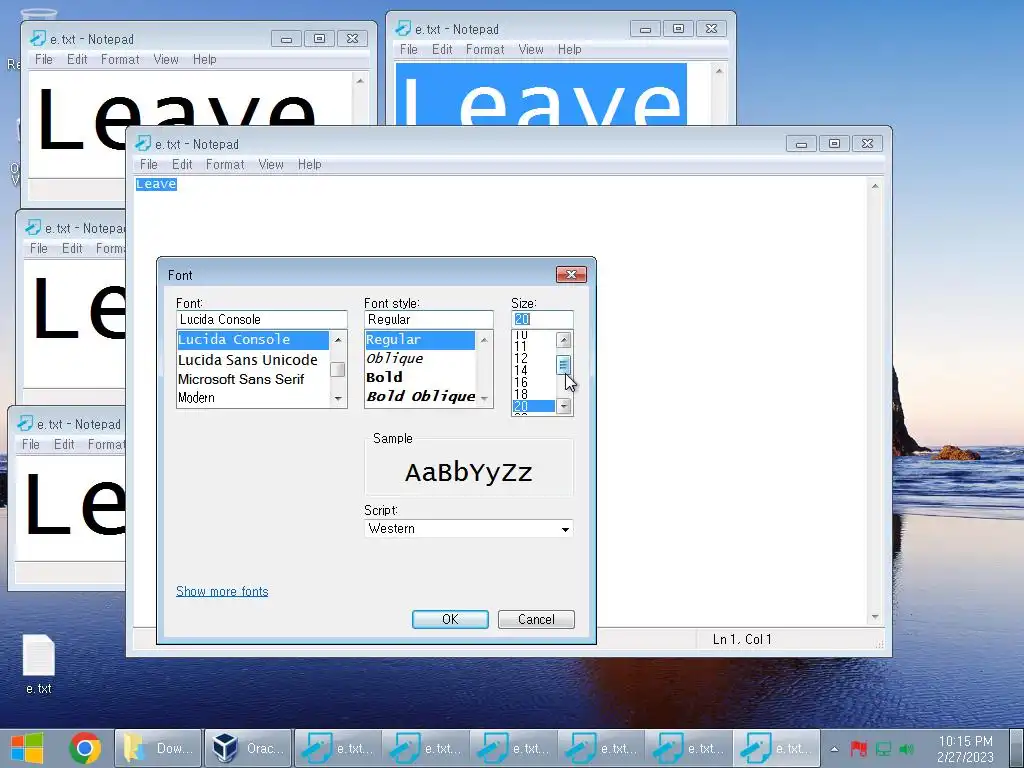1024x768 pixels.
Task: Maximize the front Notepad window
Action: pyautogui.click(x=834, y=143)
